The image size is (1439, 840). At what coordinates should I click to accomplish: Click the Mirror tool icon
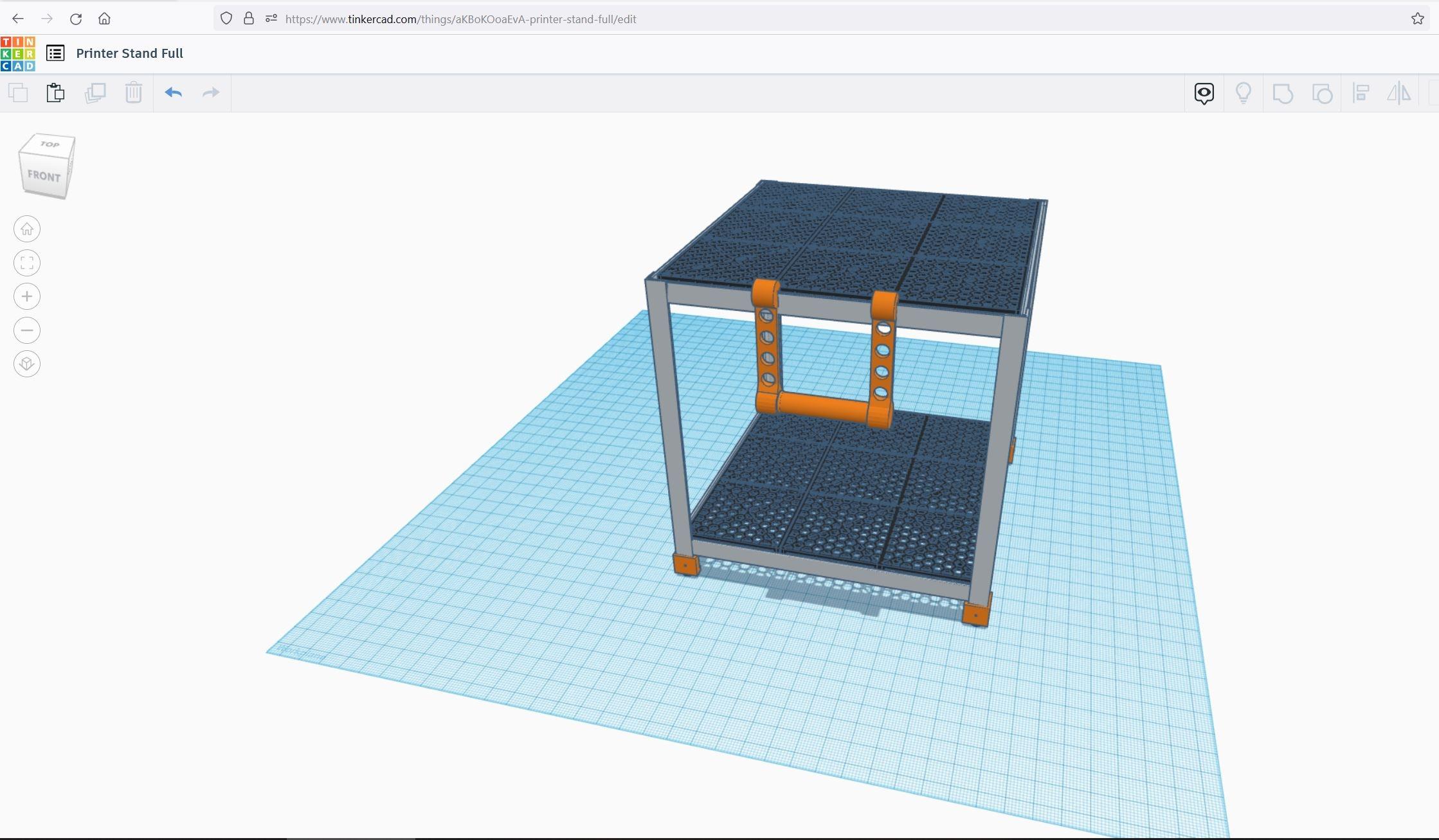pos(1399,93)
